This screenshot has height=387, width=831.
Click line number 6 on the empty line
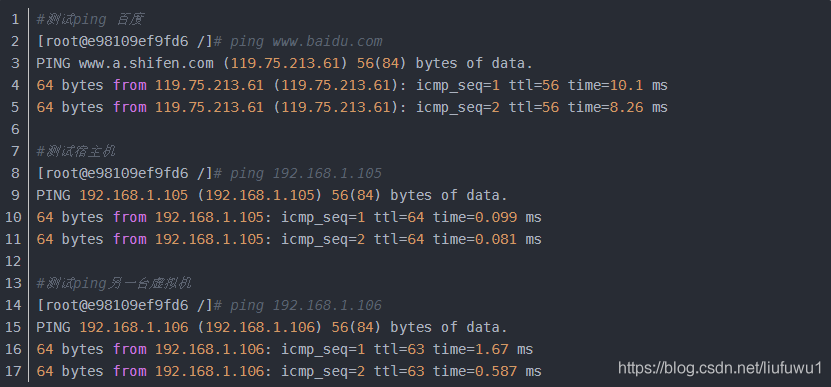pos(15,129)
